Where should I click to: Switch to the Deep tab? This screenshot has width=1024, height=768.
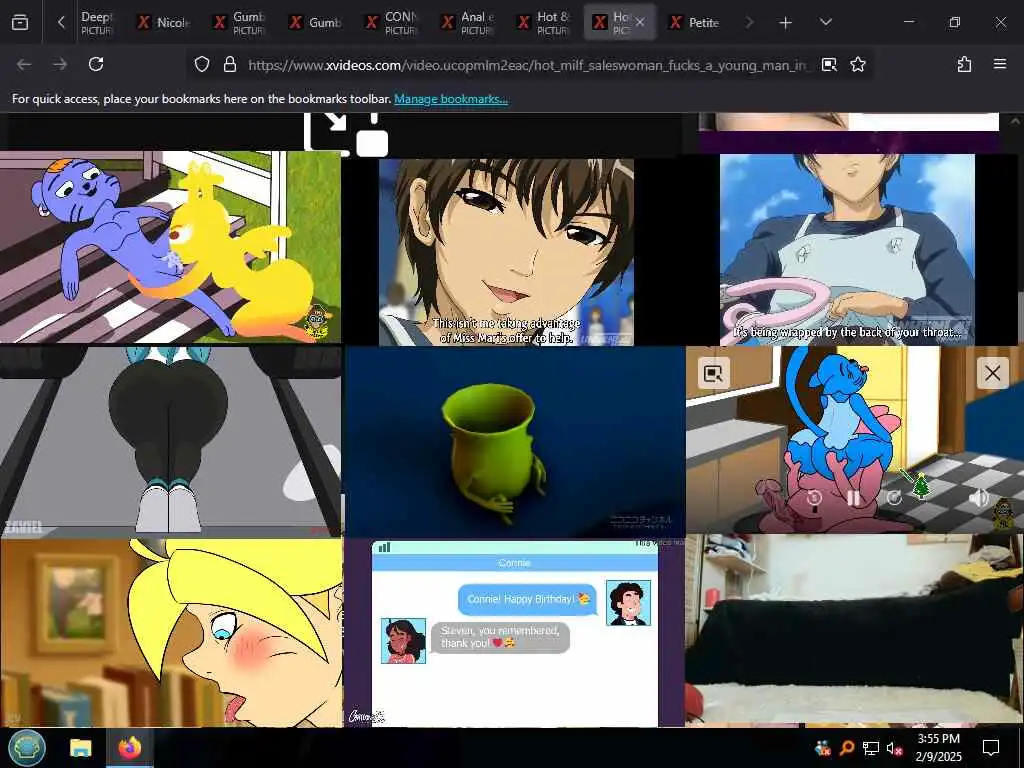point(97,22)
